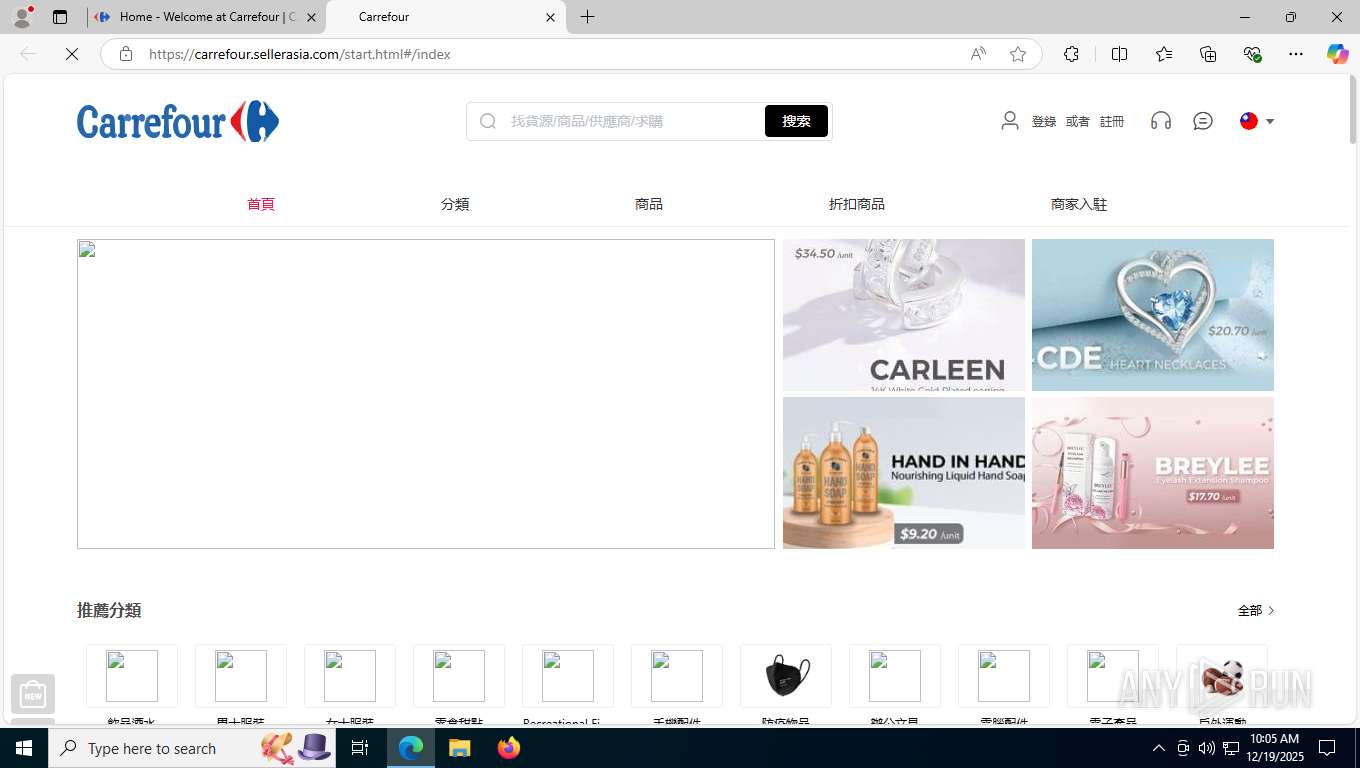Show hidden system tray icons

pyautogui.click(x=1159, y=748)
